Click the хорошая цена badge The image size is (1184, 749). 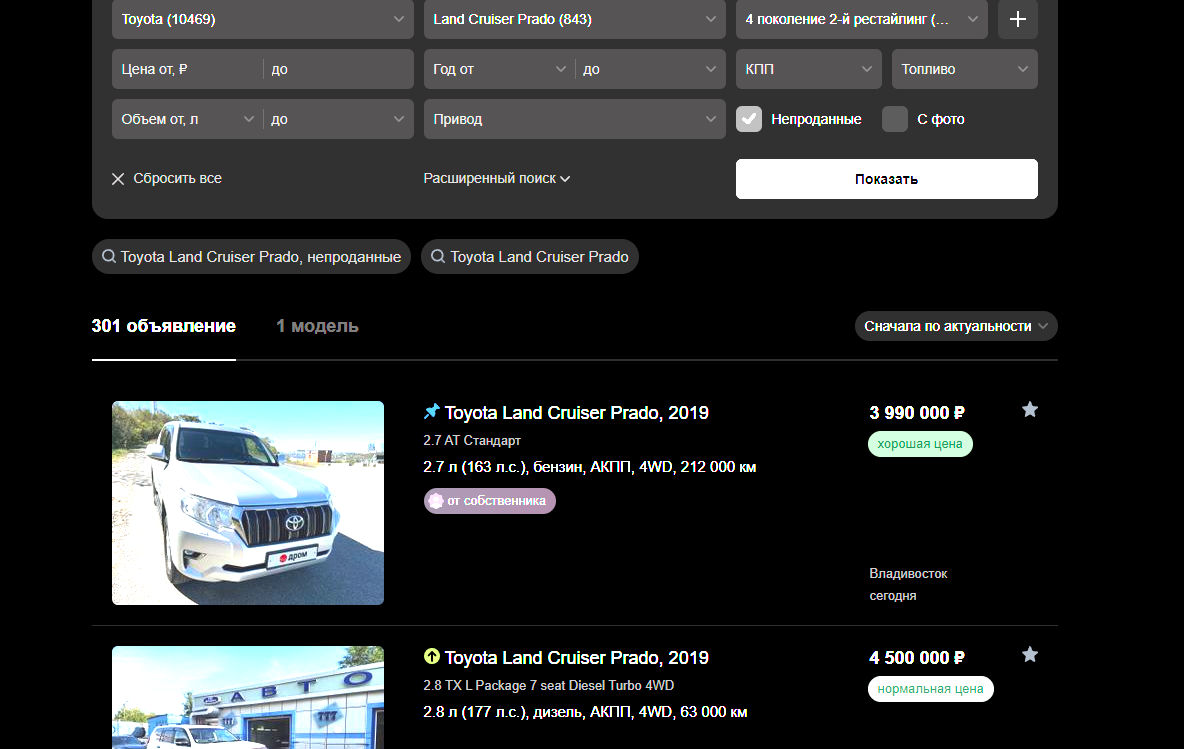click(x=920, y=444)
